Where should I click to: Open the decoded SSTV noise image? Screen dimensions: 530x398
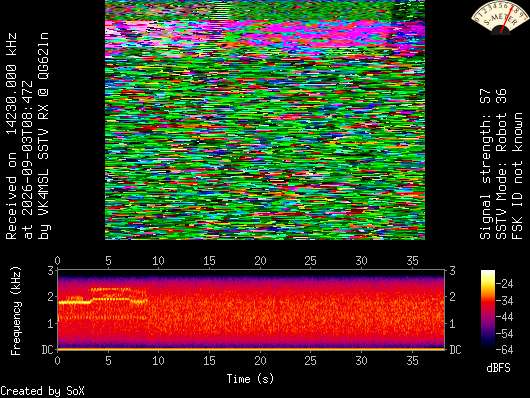[x=265, y=120]
